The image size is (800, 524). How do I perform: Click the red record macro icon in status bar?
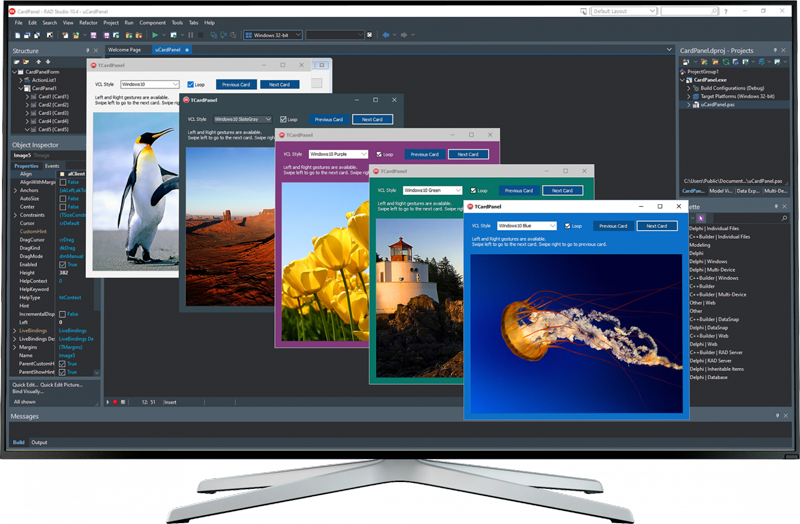[115, 402]
